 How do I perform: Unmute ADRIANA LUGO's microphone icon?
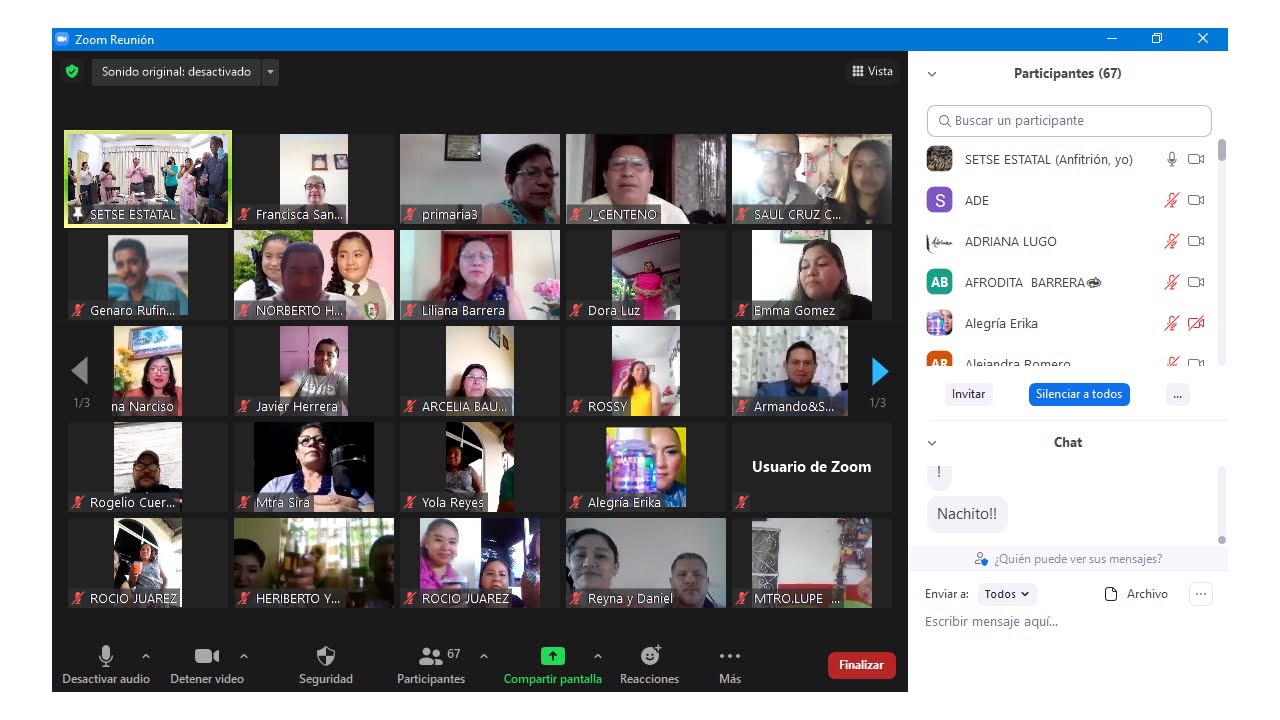coord(1172,241)
